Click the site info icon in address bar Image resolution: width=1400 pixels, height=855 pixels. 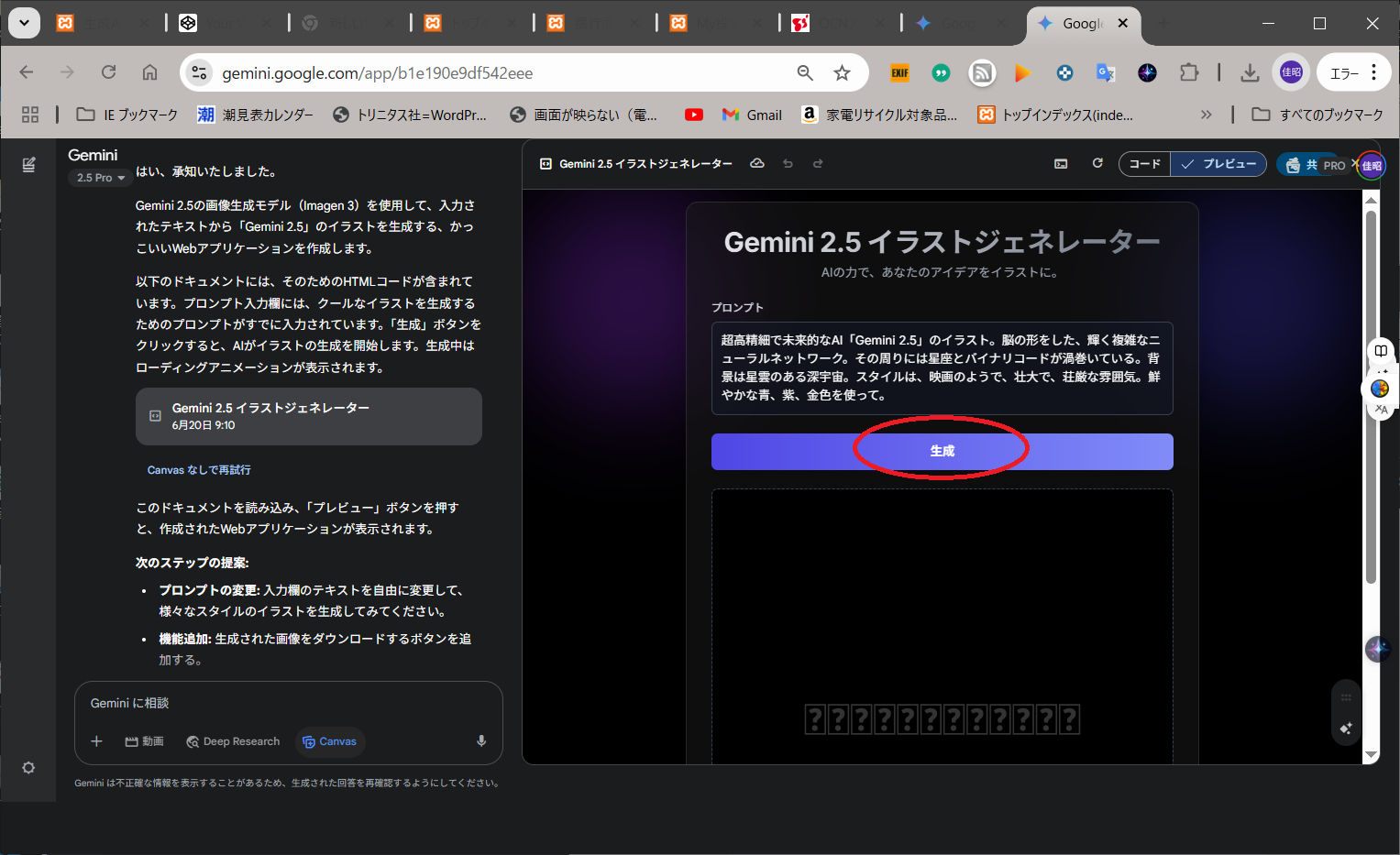point(199,73)
